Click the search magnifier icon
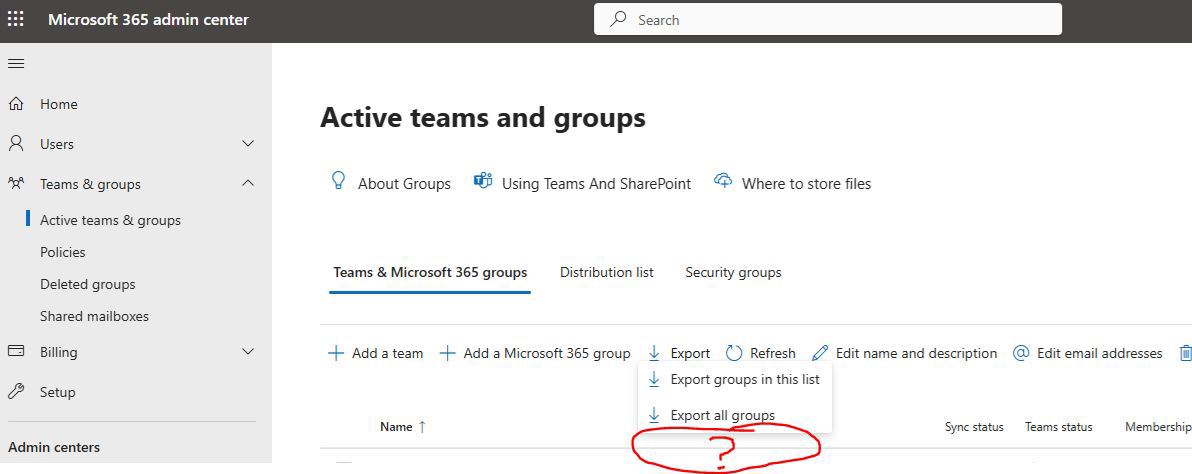Screen dimensions: 1192x474 (x=619, y=20)
